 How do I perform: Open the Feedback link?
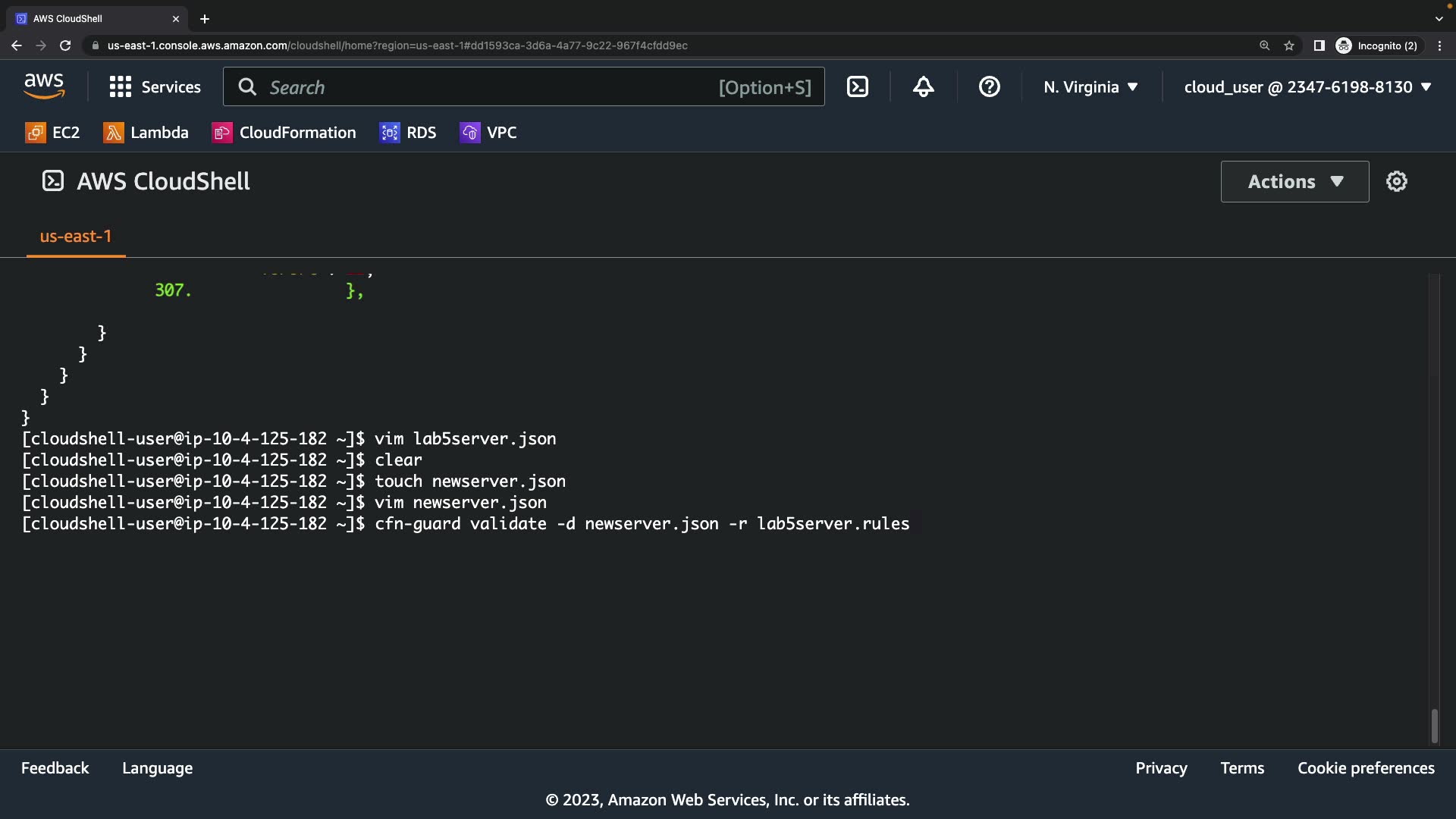55,768
